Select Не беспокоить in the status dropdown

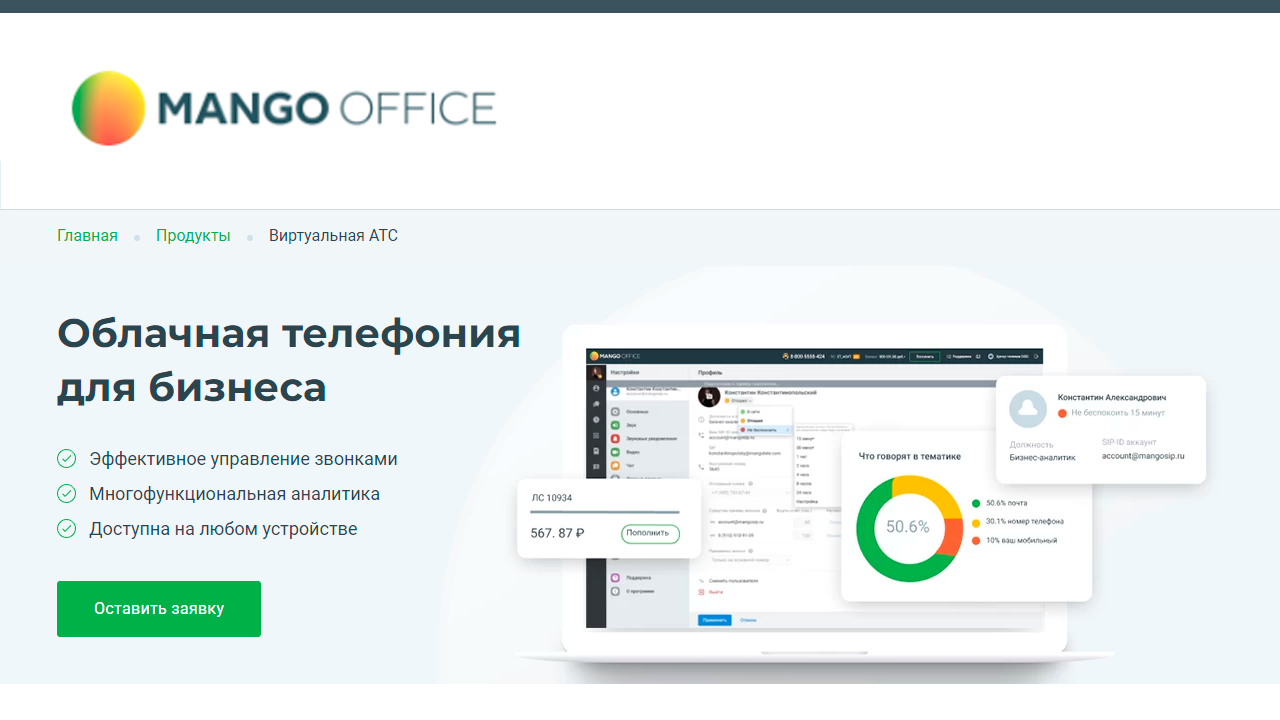tap(764, 430)
